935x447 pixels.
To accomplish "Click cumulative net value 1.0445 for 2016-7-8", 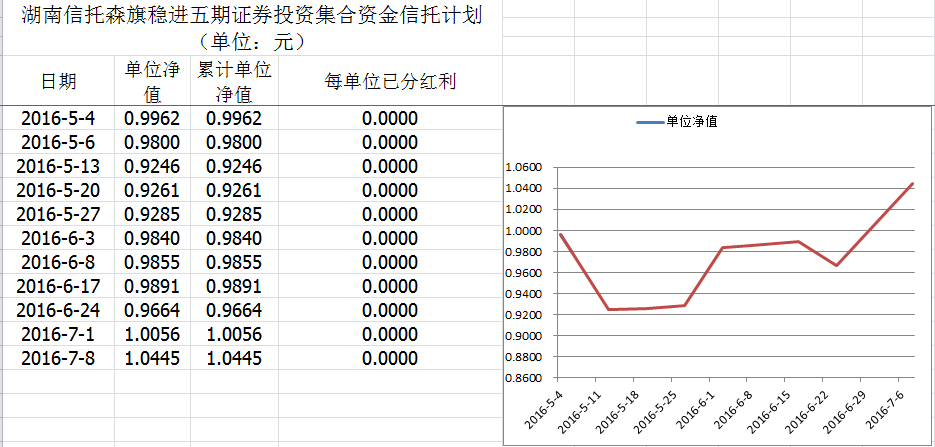I will pos(234,358).
